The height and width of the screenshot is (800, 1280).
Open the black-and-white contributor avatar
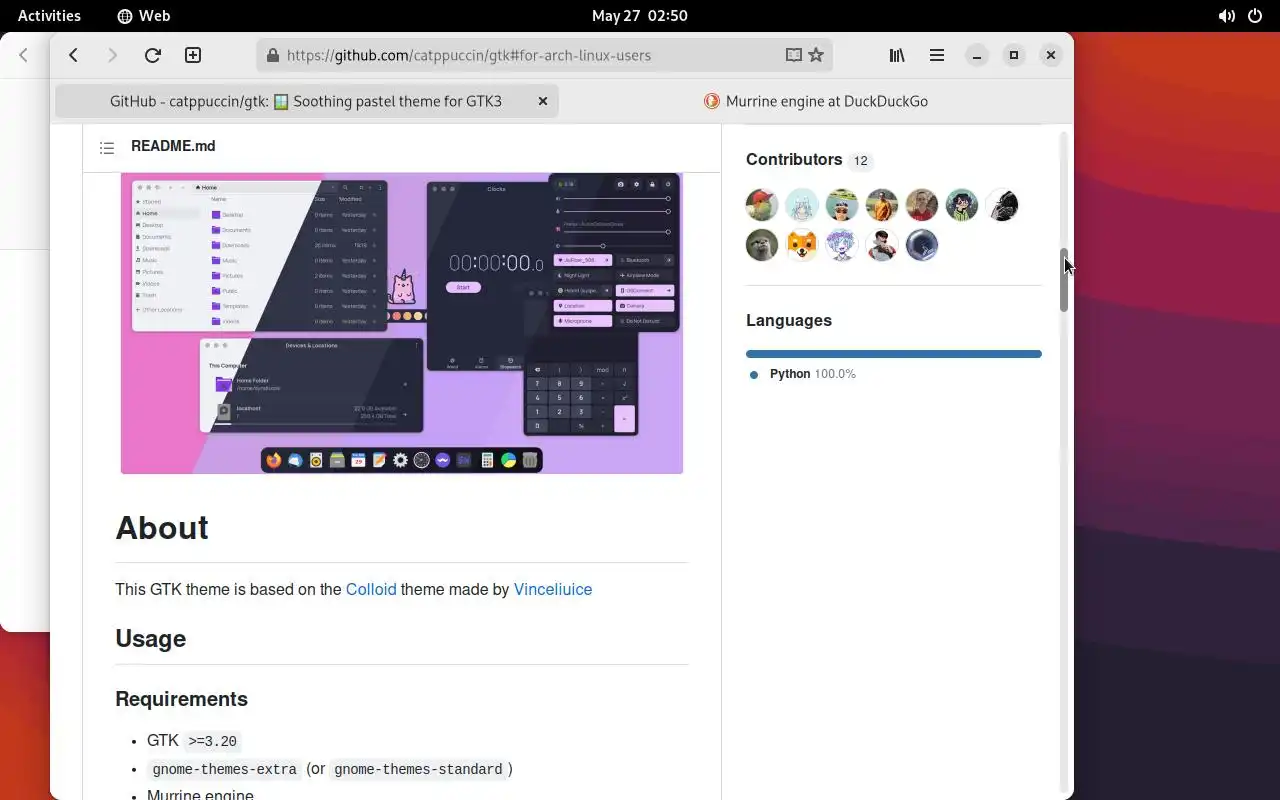coord(1002,205)
